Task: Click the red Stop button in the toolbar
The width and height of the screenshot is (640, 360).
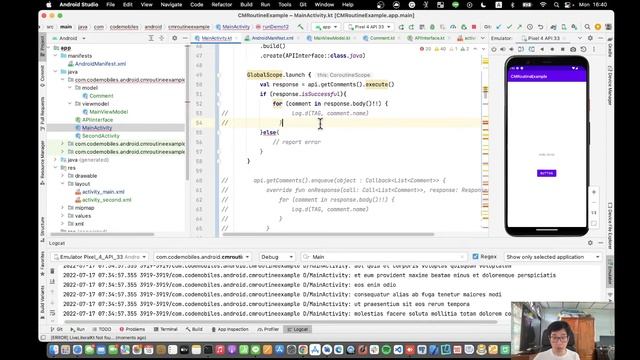Action: click(x=474, y=27)
